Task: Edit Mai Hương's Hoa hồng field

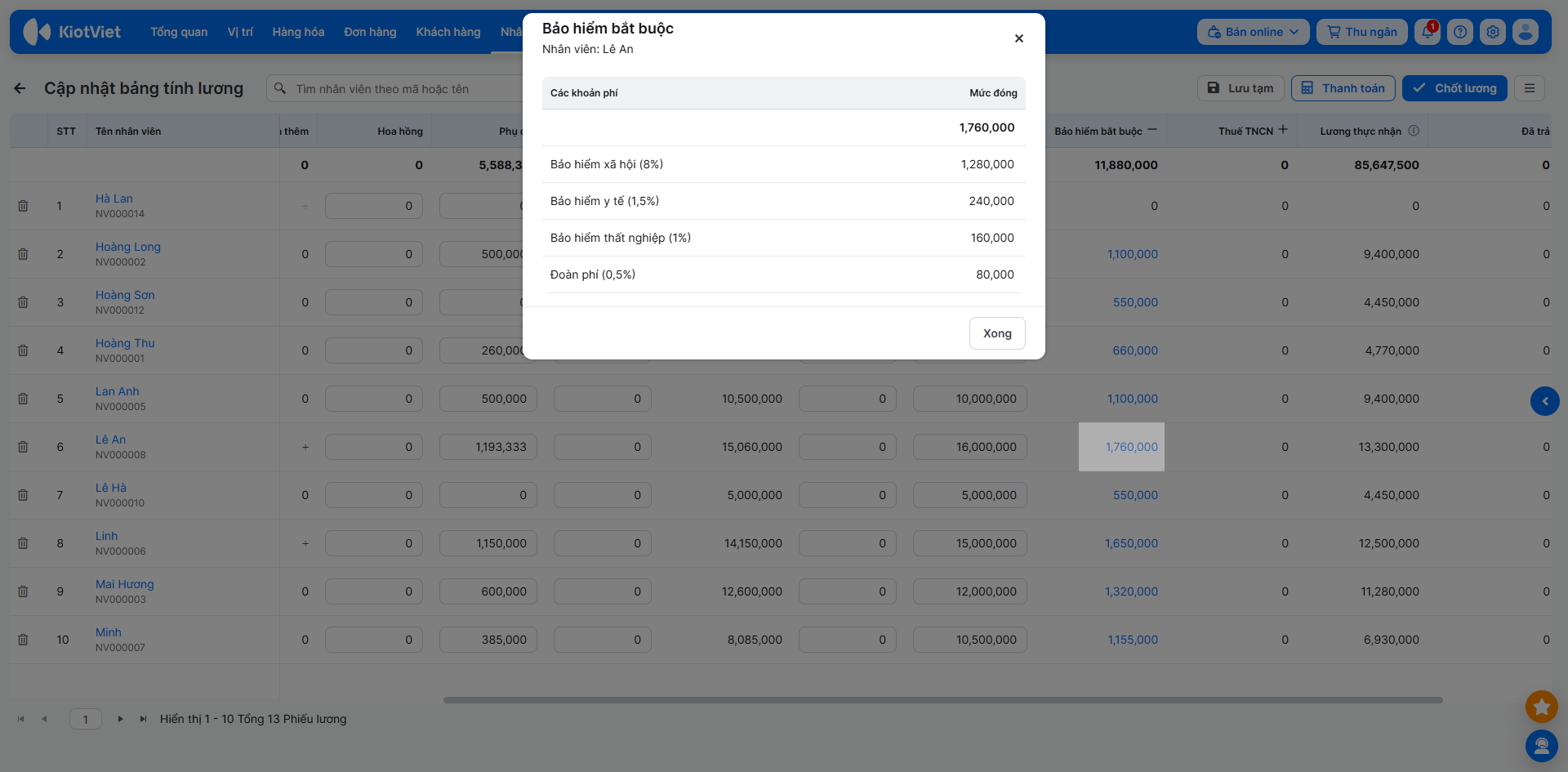Action: point(374,591)
